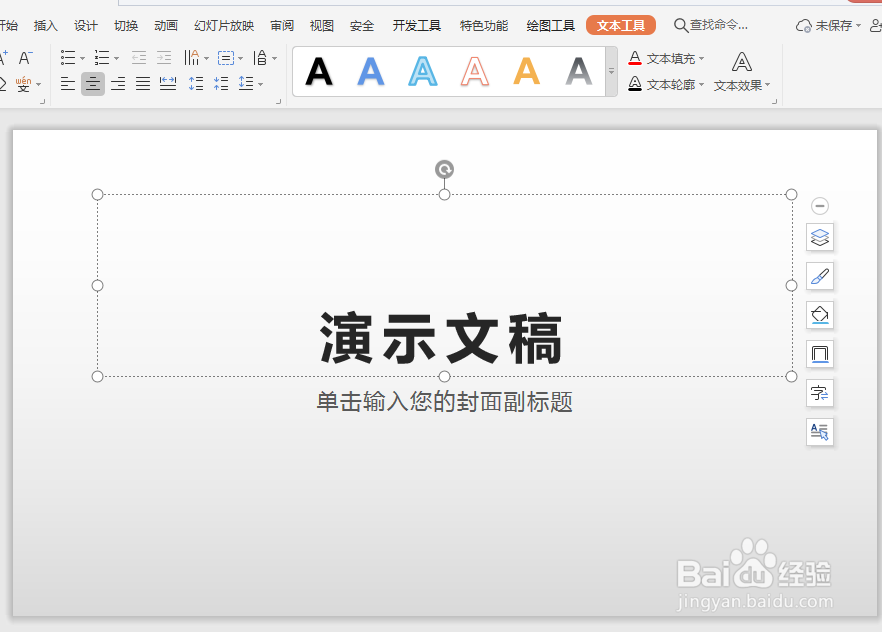Open the 幻灯片放映 tab

click(224, 26)
